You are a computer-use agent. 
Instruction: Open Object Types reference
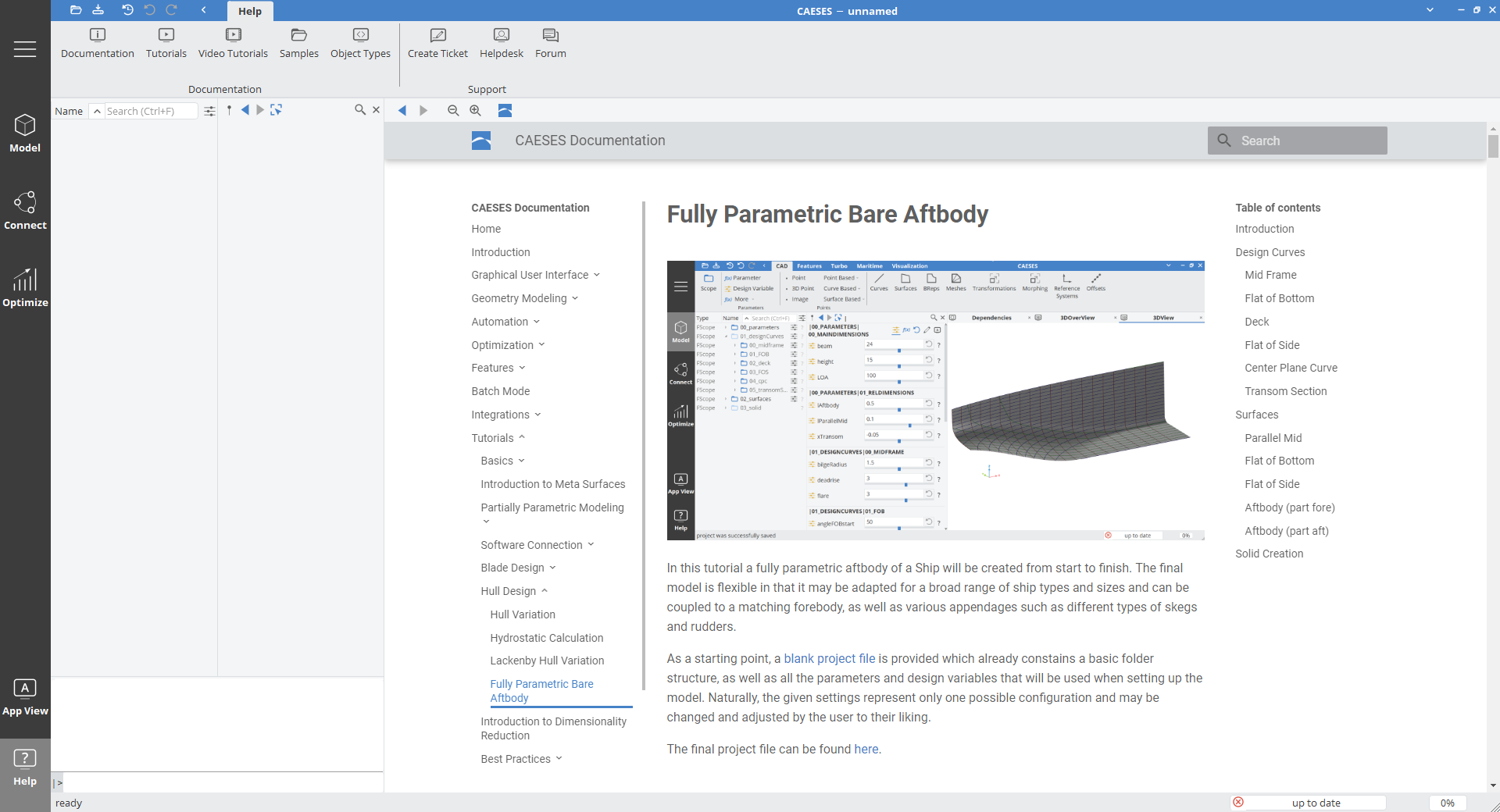(360, 43)
